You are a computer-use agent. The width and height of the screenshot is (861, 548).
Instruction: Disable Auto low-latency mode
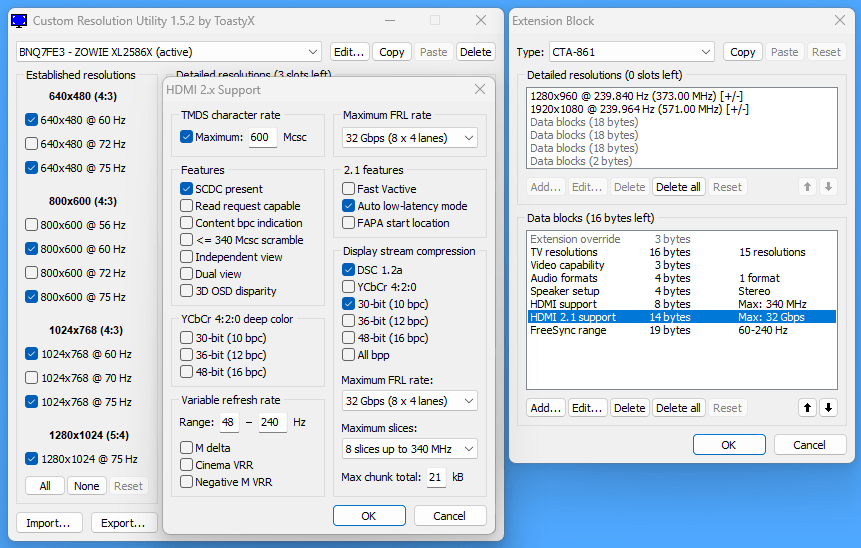[348, 206]
